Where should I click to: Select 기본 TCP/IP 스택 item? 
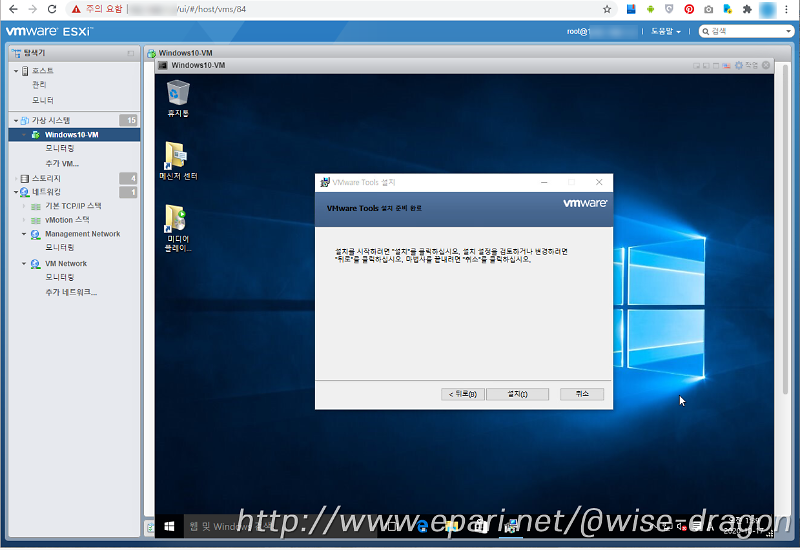(73, 206)
